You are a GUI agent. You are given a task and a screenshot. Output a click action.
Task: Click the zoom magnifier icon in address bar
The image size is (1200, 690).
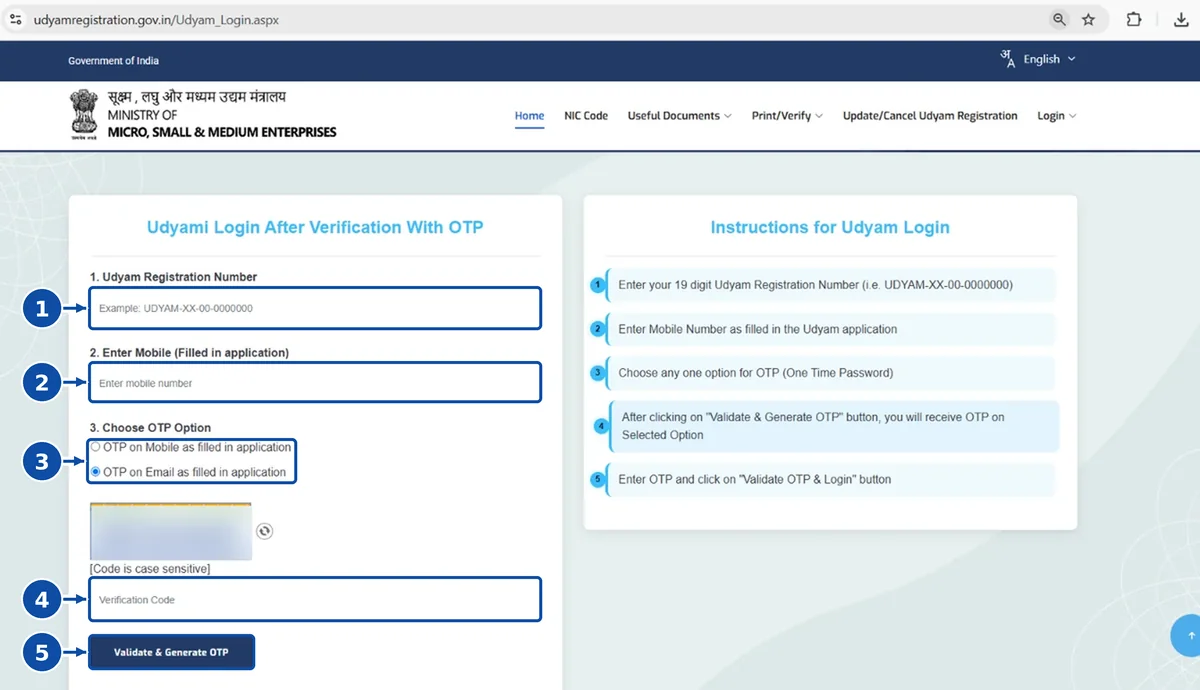(1059, 19)
